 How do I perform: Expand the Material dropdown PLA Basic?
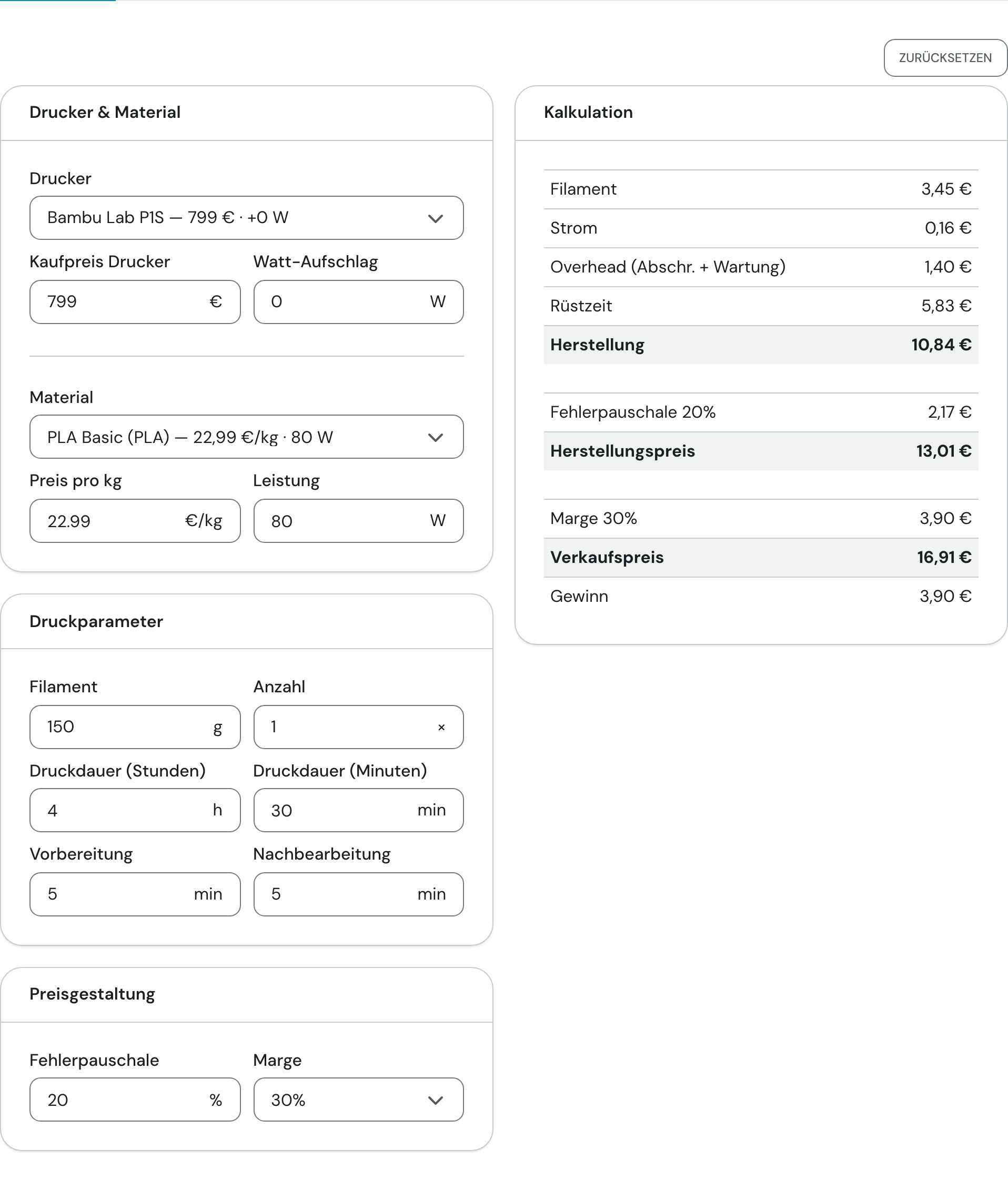coord(246,437)
